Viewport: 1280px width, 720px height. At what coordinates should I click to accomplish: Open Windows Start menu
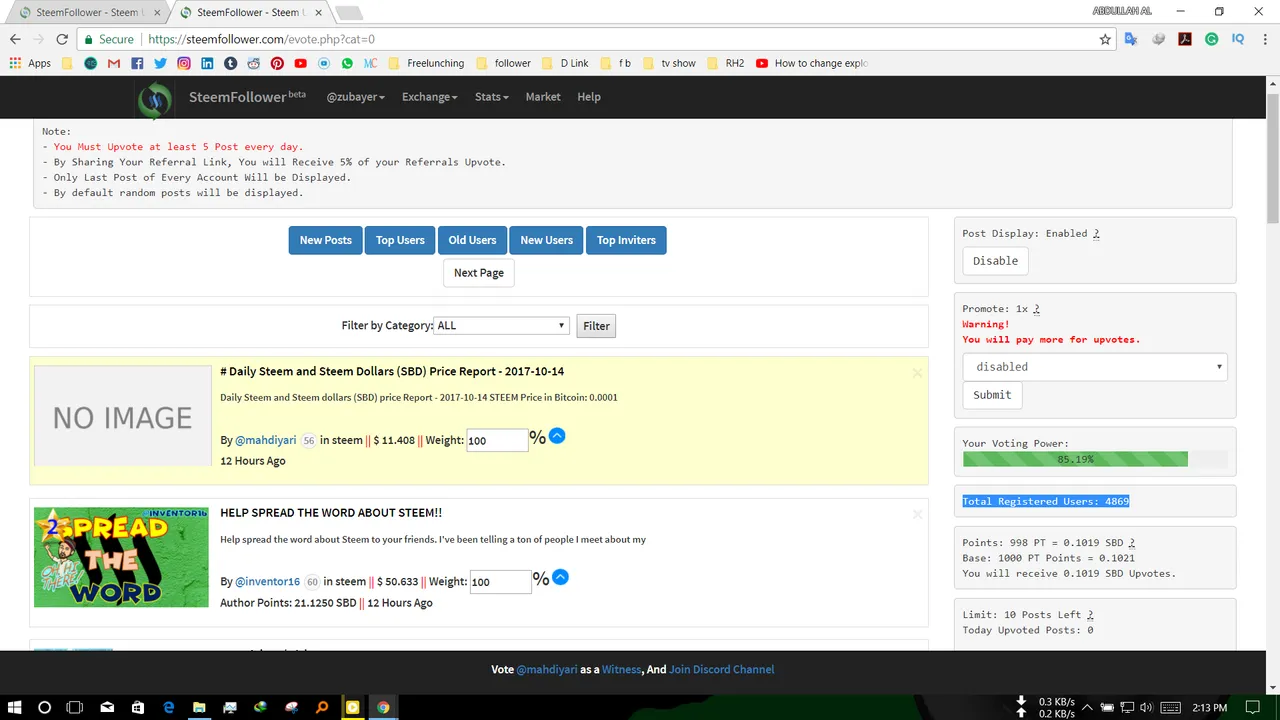click(x=15, y=707)
